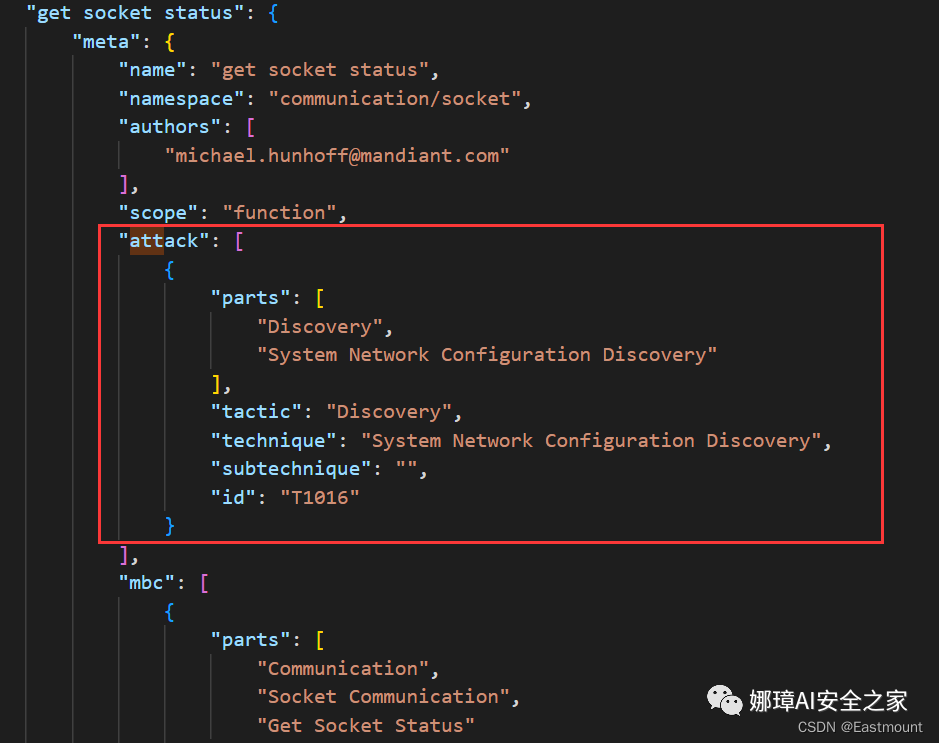Click "System Network Configuration Discovery" in parts array
This screenshot has width=939, height=743.
pos(486,355)
